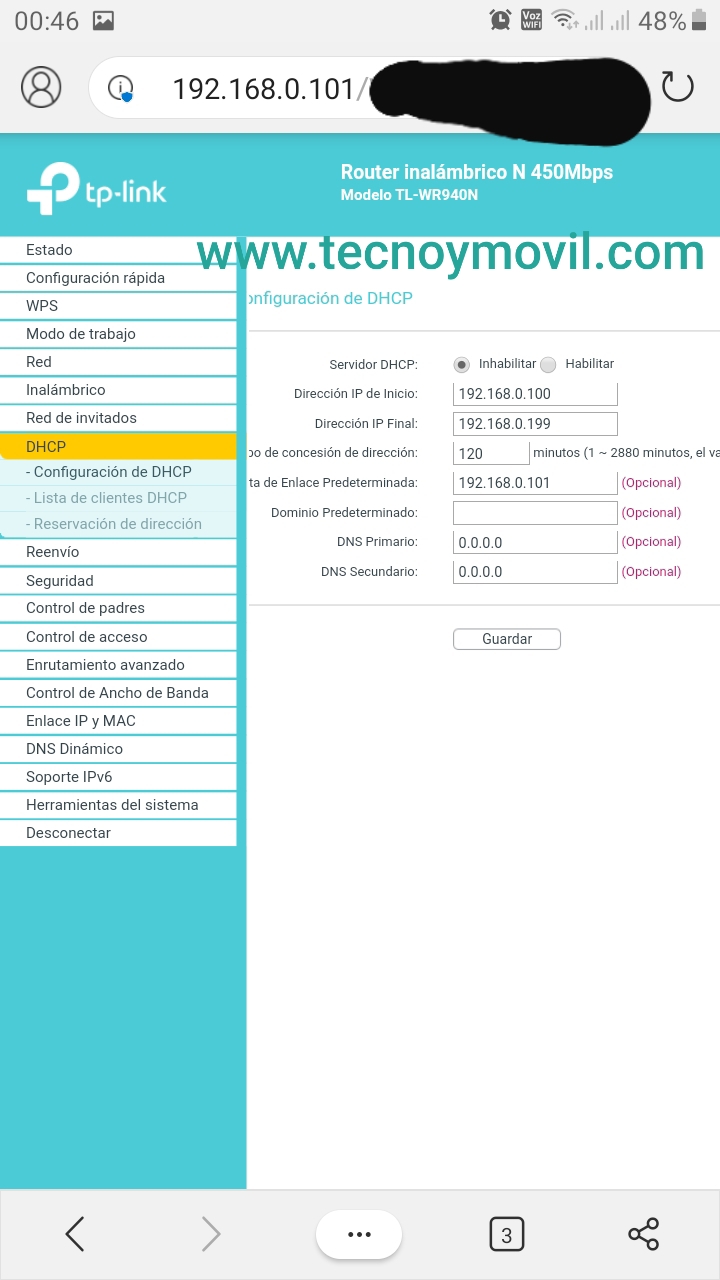Expand the Reenvío menu section

118,552
